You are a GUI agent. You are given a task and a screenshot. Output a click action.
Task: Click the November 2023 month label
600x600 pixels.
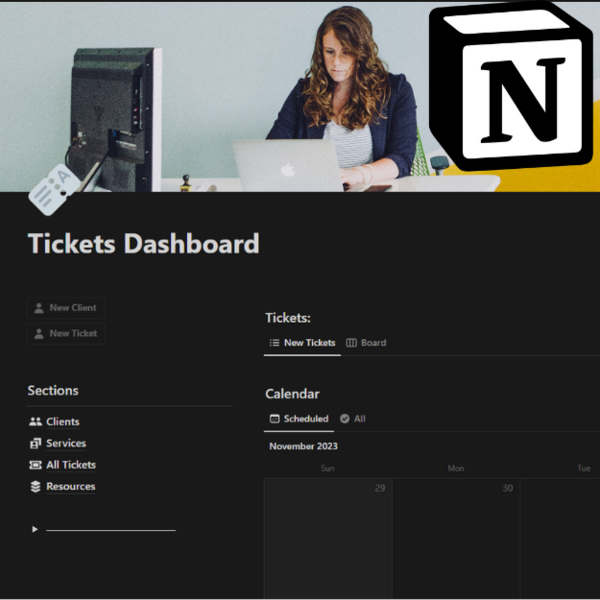[x=303, y=446]
